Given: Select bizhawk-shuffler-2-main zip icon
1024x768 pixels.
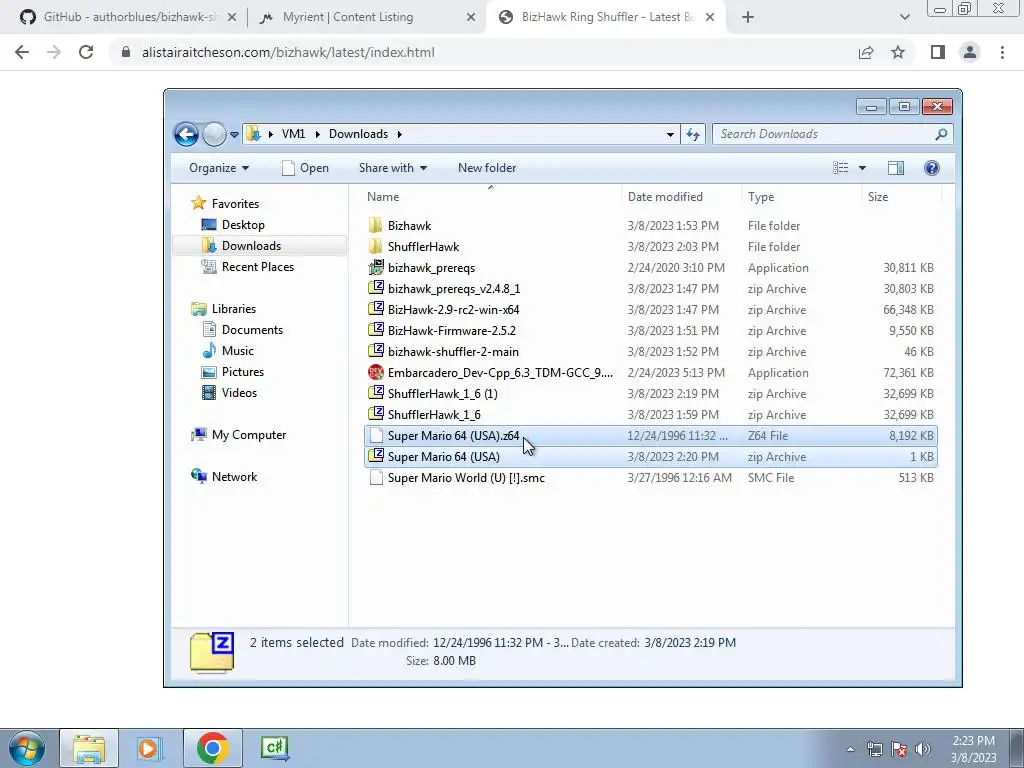Looking at the screenshot, I should 376,351.
